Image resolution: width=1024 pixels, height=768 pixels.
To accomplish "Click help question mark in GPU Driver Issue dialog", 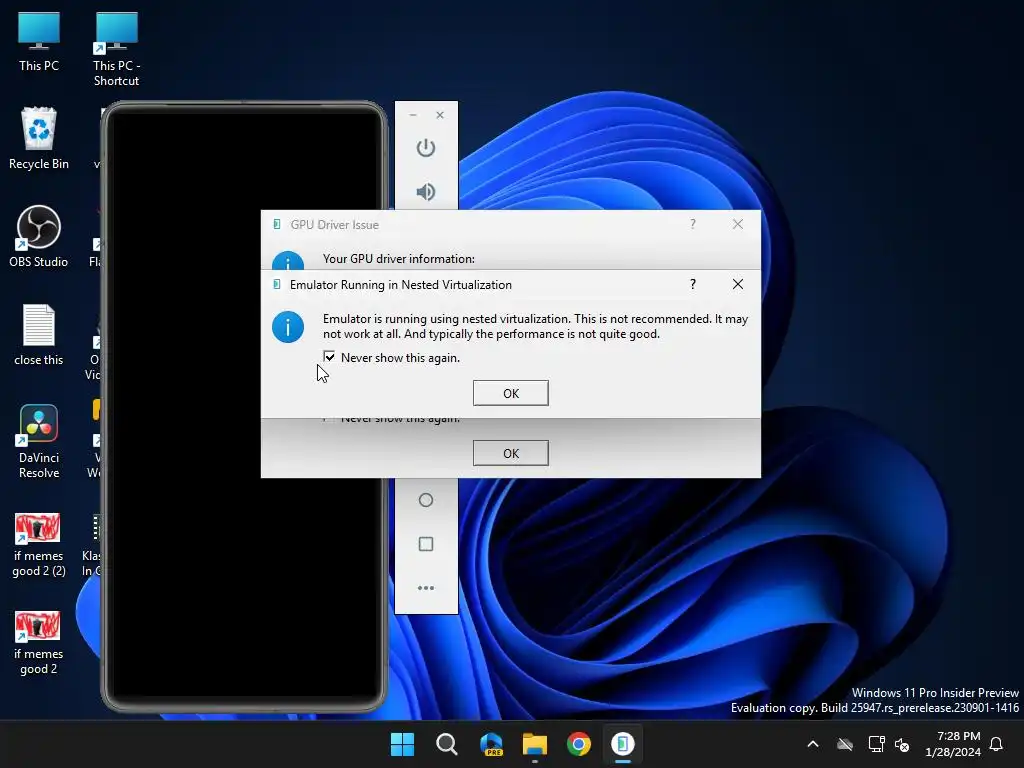I will pos(693,224).
